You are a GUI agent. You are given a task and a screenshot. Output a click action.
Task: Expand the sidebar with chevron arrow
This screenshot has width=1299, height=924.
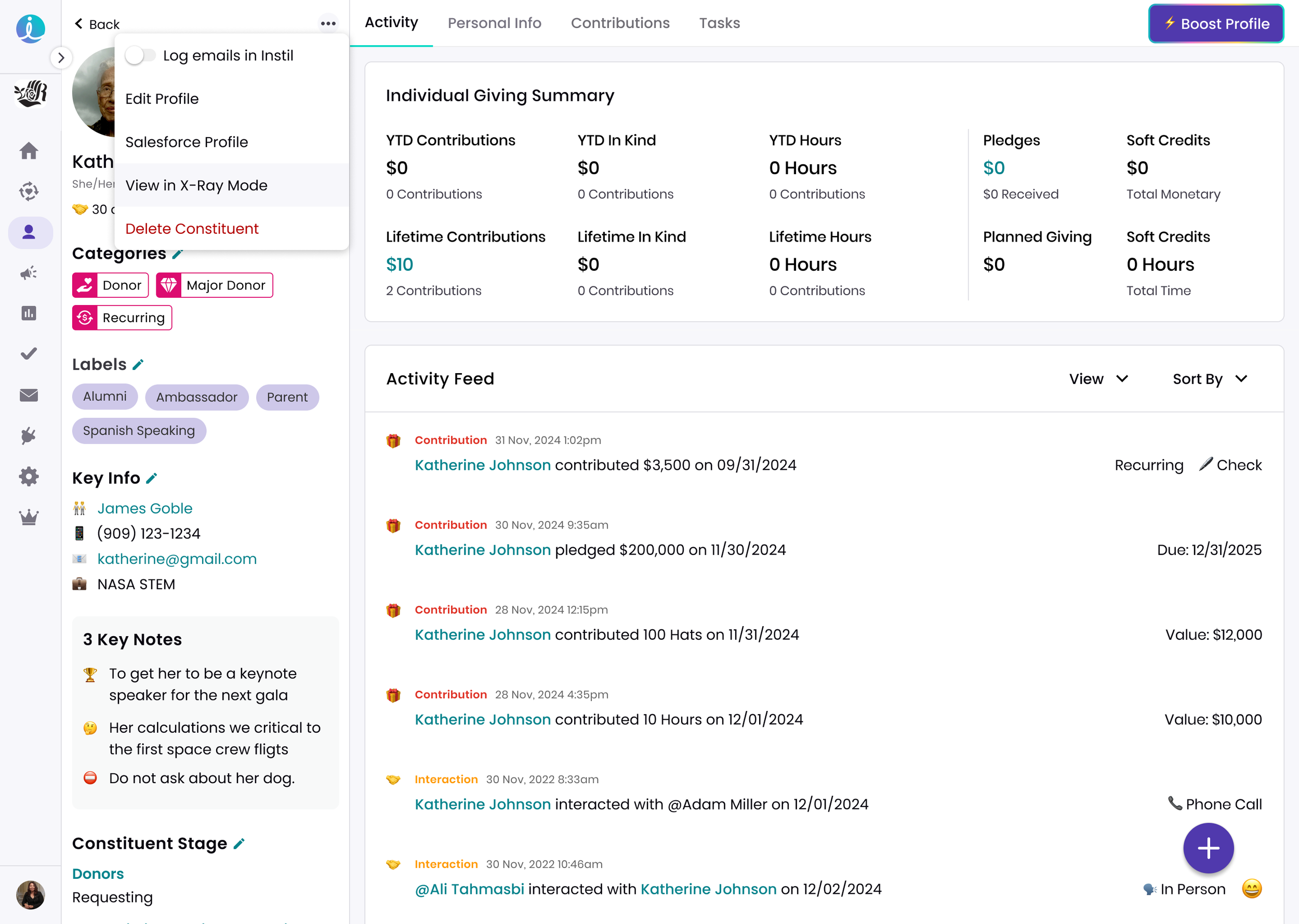tap(61, 58)
